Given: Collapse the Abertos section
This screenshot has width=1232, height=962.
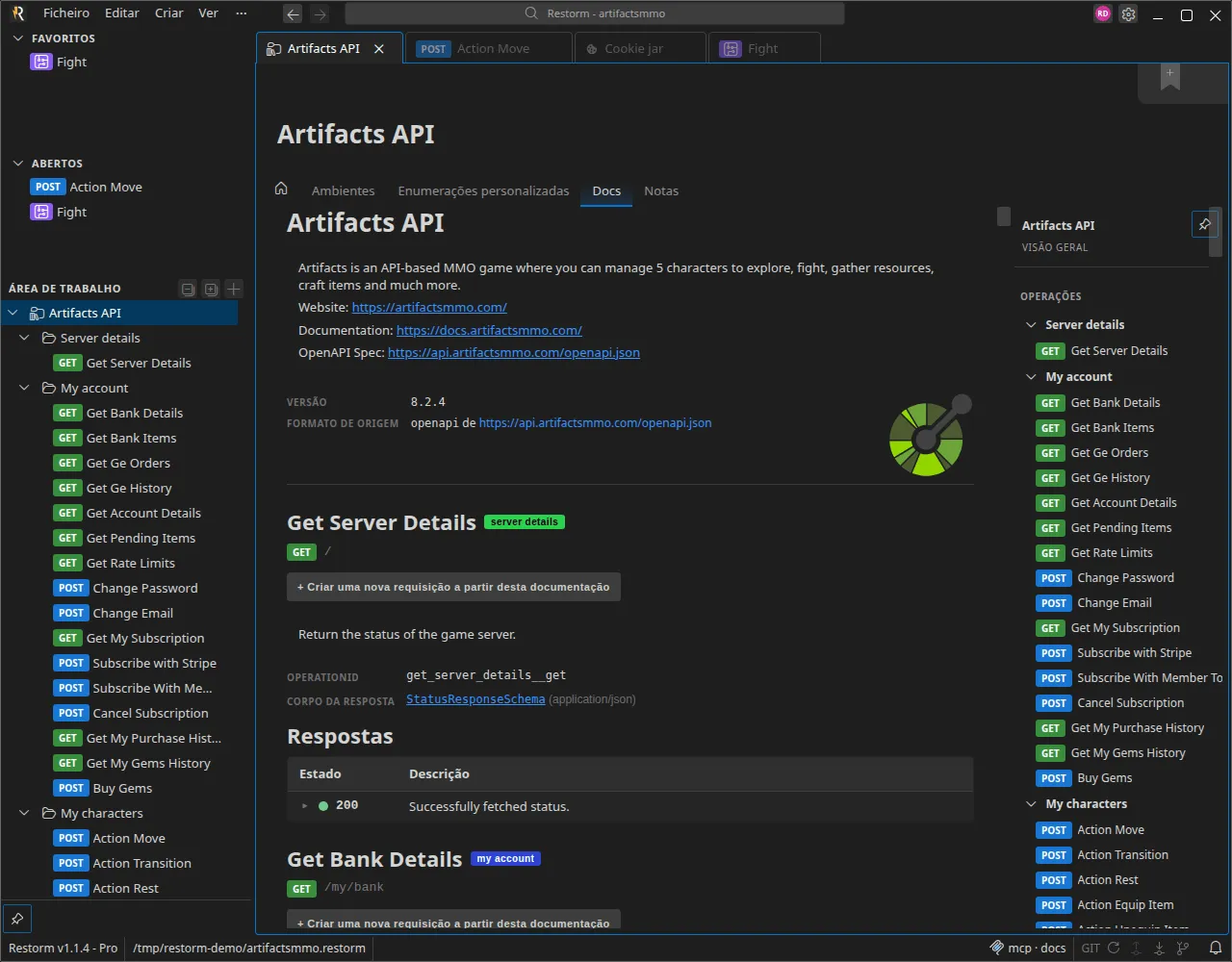Looking at the screenshot, I should [17, 164].
